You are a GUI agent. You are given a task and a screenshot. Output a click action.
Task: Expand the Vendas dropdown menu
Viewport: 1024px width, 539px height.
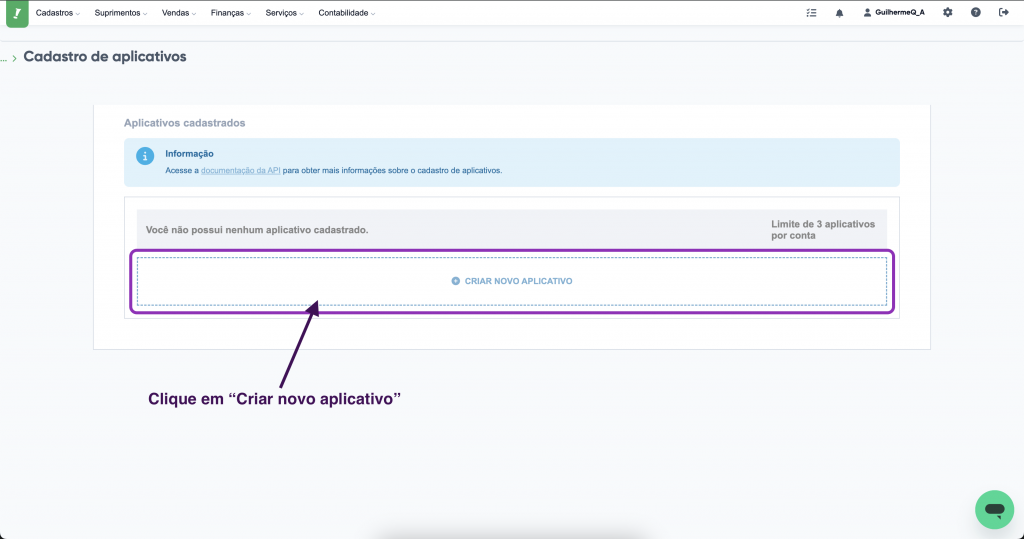(x=178, y=13)
